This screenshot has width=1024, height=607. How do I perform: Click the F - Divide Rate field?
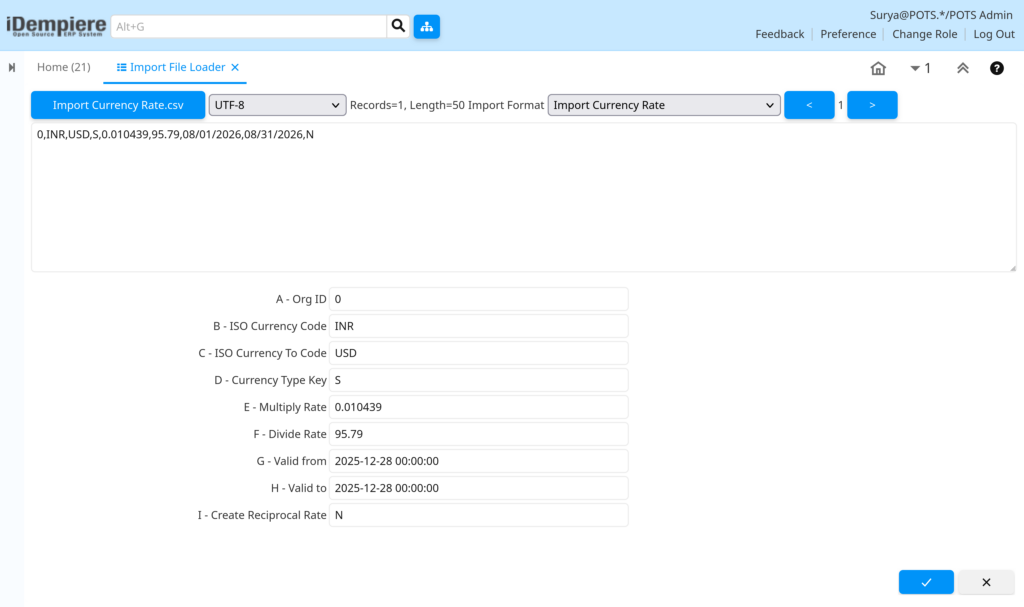click(479, 434)
